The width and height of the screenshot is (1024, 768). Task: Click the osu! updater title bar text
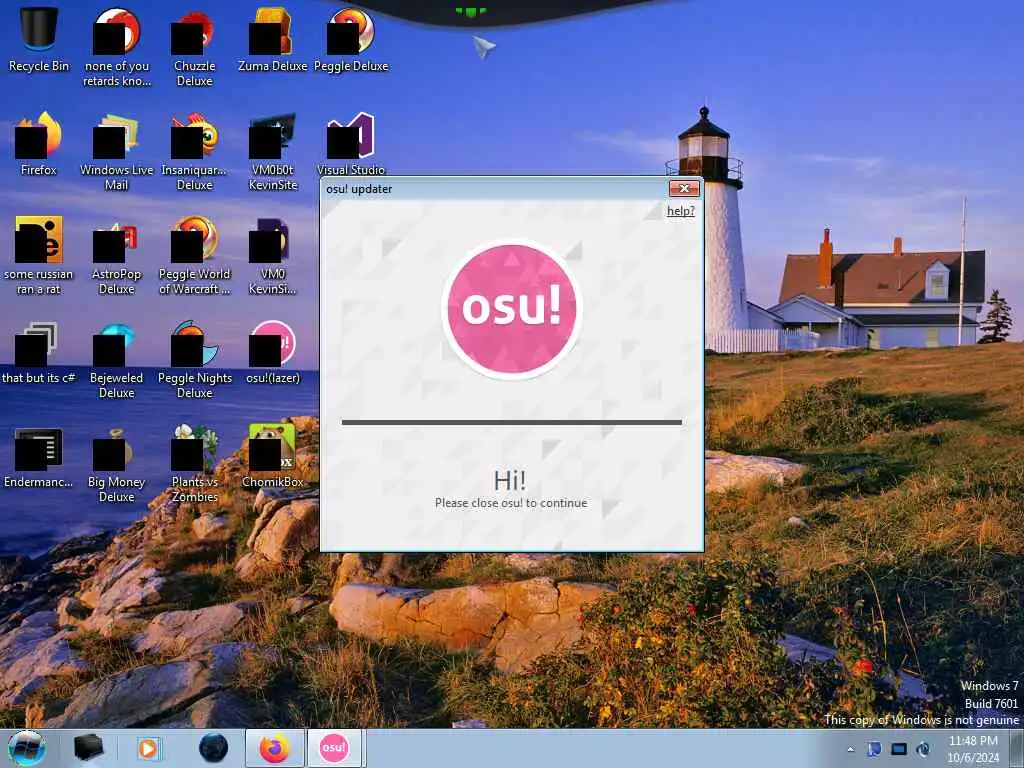pyautogui.click(x=359, y=189)
